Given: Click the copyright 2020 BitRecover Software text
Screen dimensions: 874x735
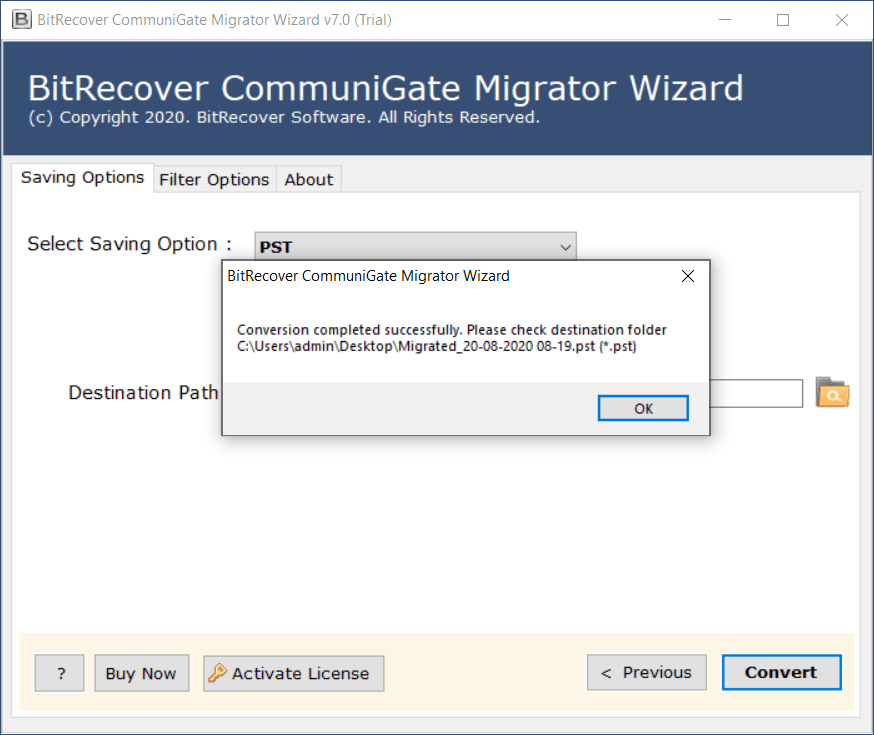Looking at the screenshot, I should coord(284,118).
